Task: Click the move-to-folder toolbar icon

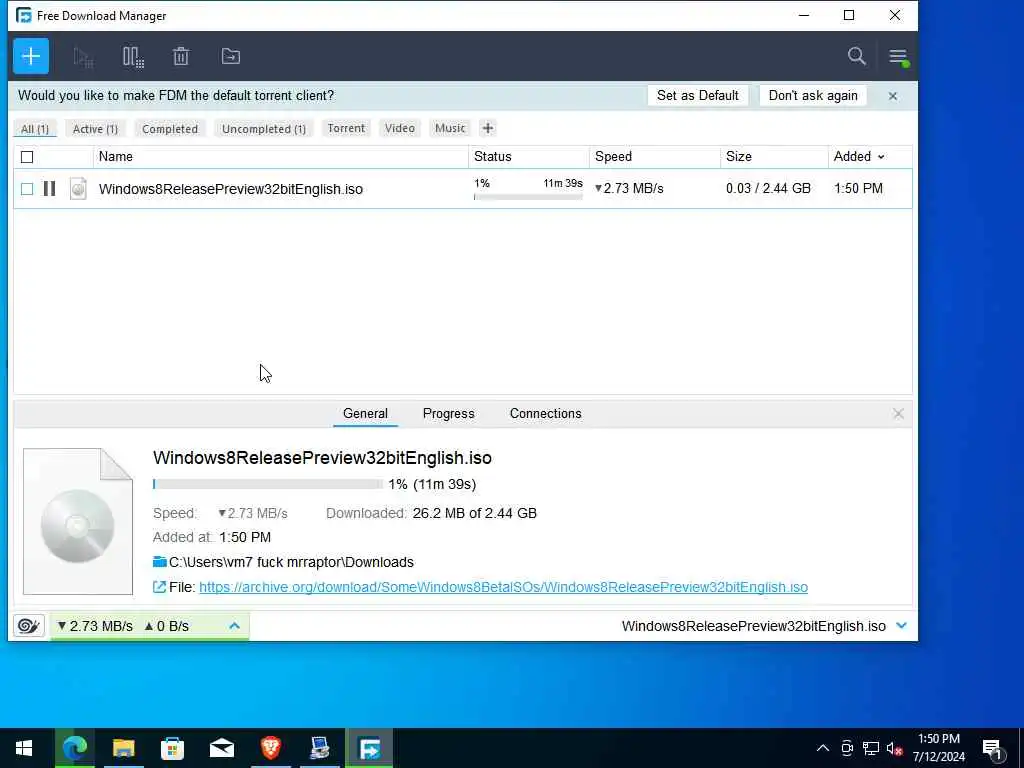Action: click(231, 57)
